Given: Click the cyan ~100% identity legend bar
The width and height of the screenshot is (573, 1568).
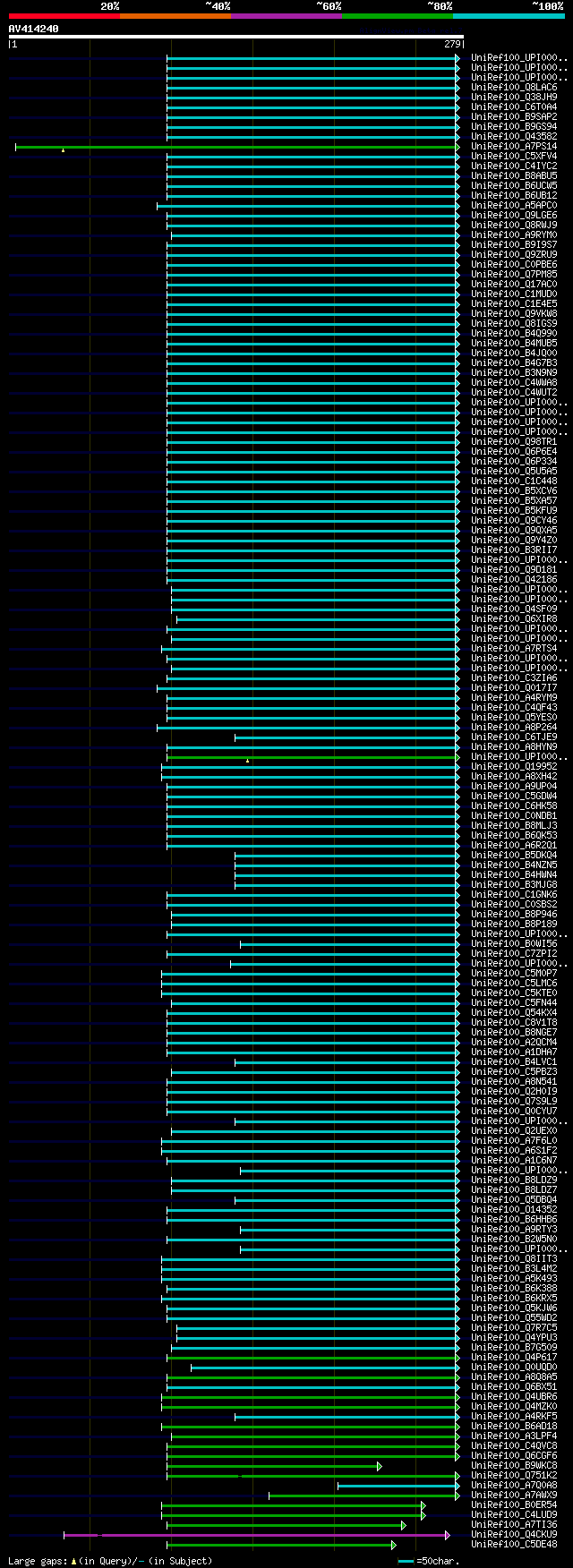Looking at the screenshot, I should (x=509, y=16).
